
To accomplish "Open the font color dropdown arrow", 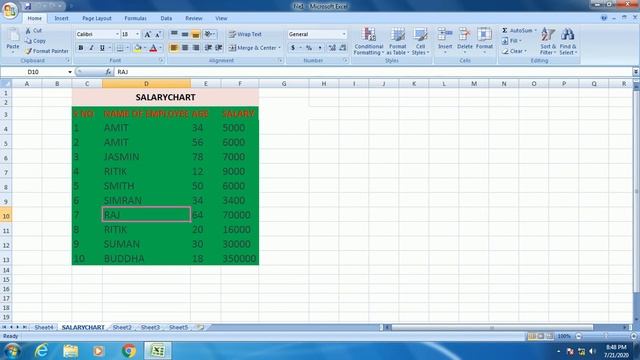I will 160,48.
